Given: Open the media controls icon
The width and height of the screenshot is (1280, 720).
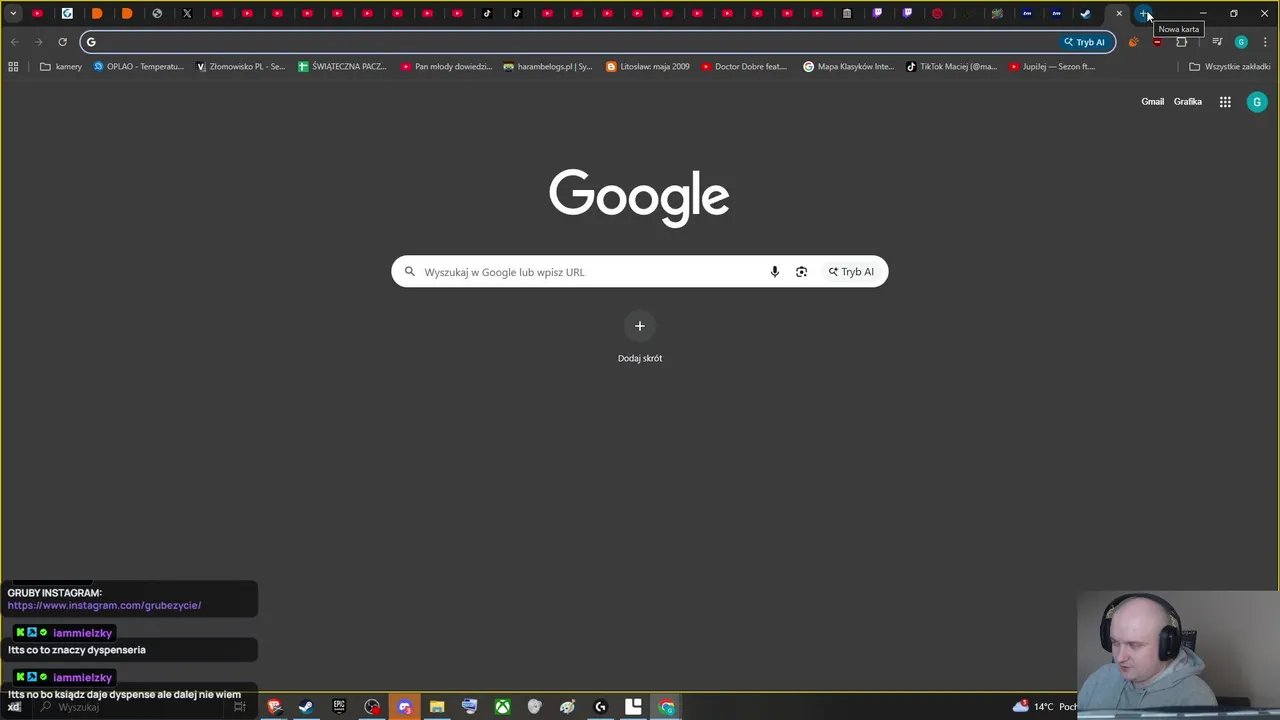Looking at the screenshot, I should click(x=1217, y=42).
